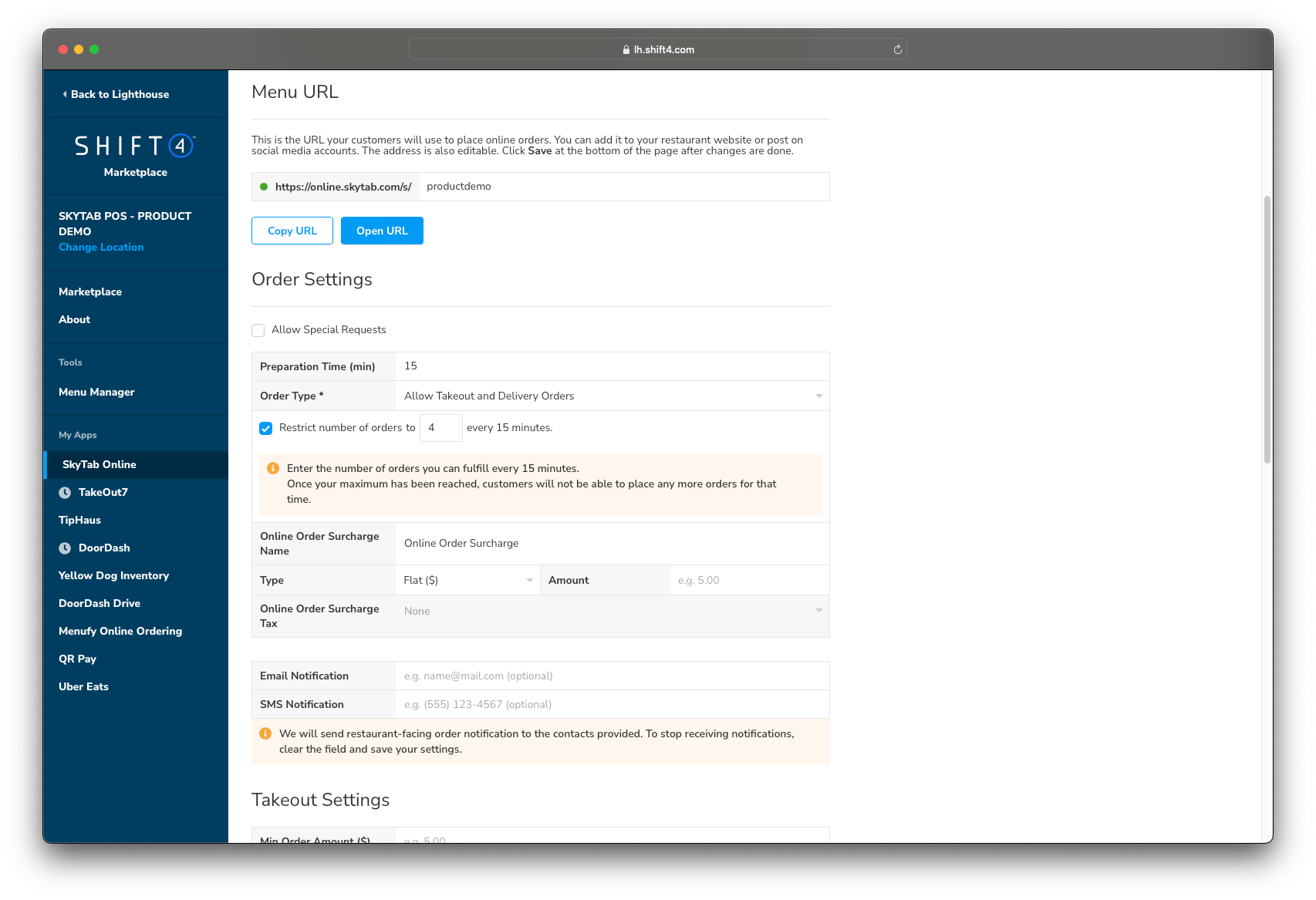Click Back to Lighthouse link

tap(120, 94)
